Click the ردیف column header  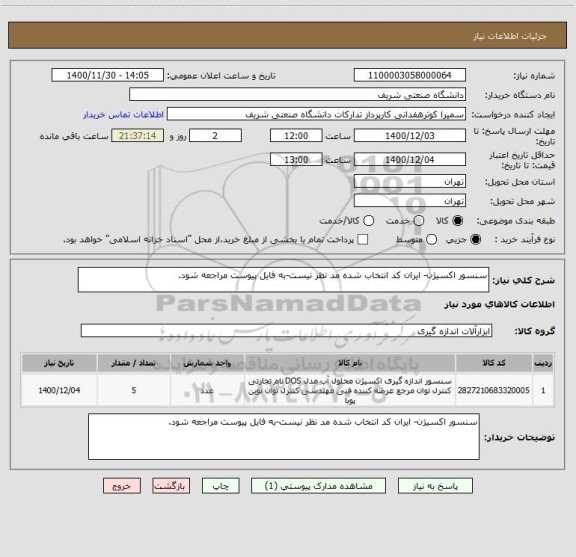[543, 363]
